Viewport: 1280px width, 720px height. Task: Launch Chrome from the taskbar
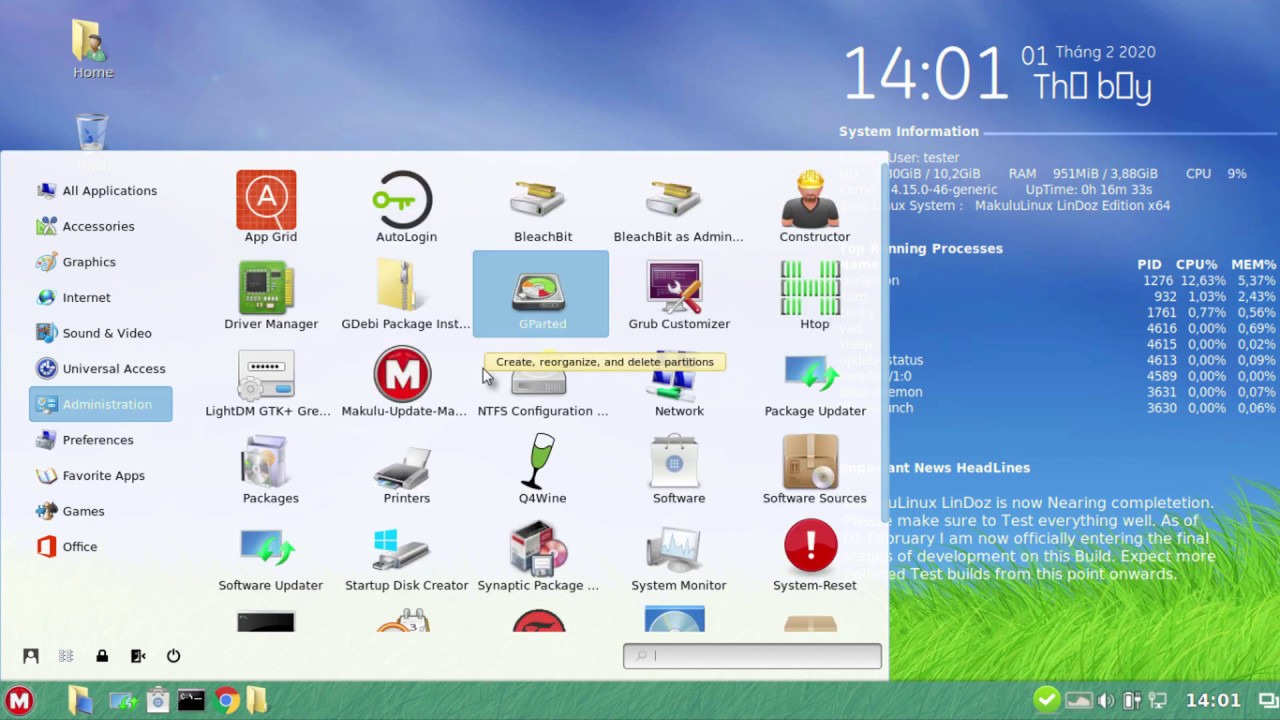(x=227, y=700)
